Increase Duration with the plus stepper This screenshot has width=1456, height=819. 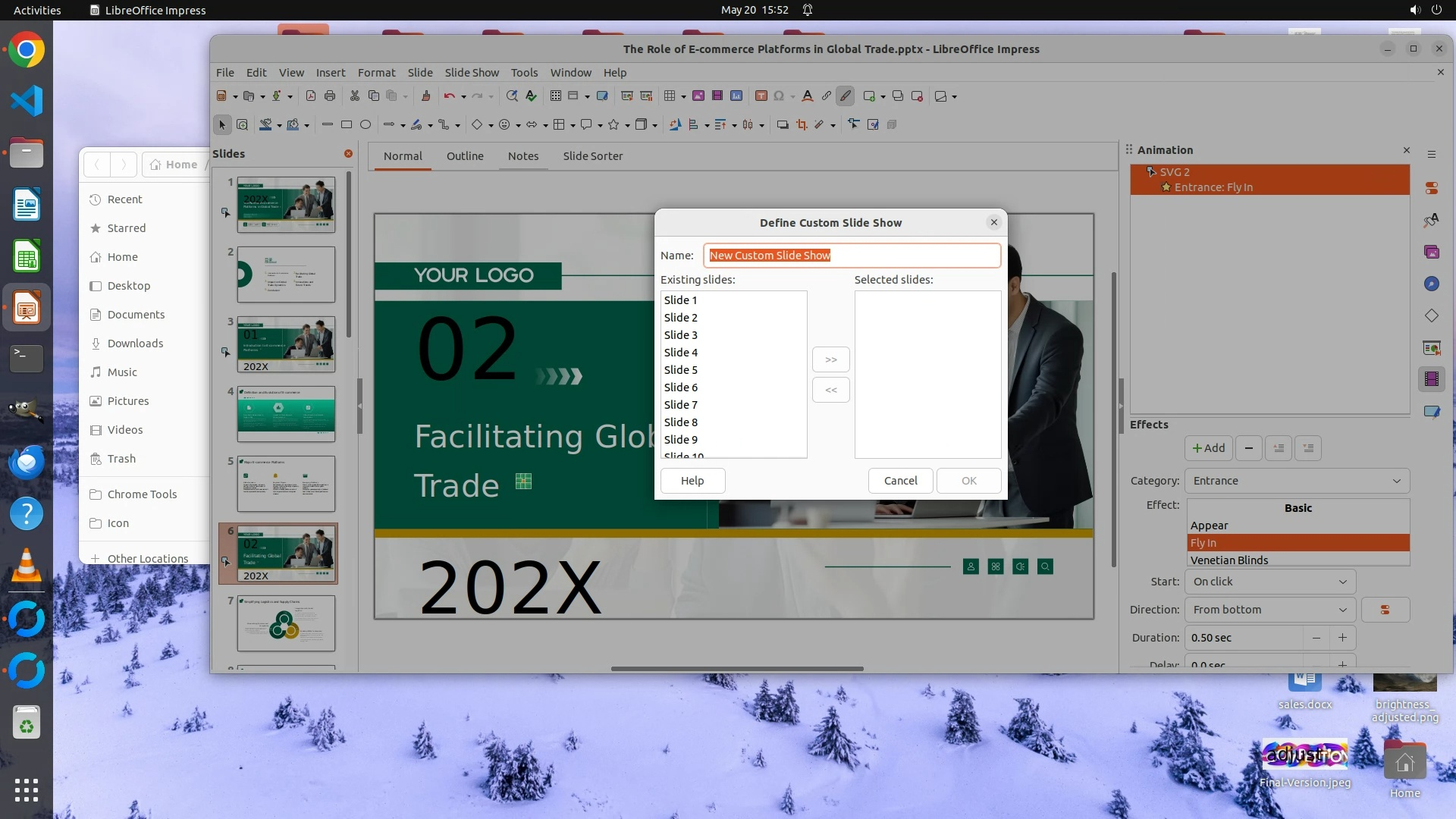(1342, 638)
